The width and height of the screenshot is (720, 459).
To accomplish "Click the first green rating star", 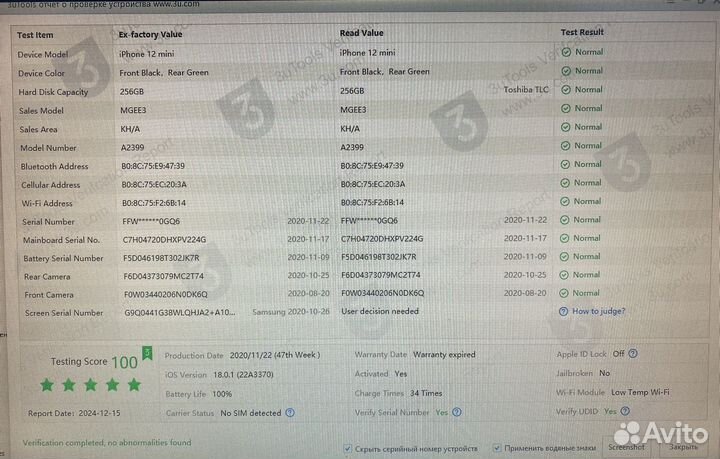I will tap(46, 385).
